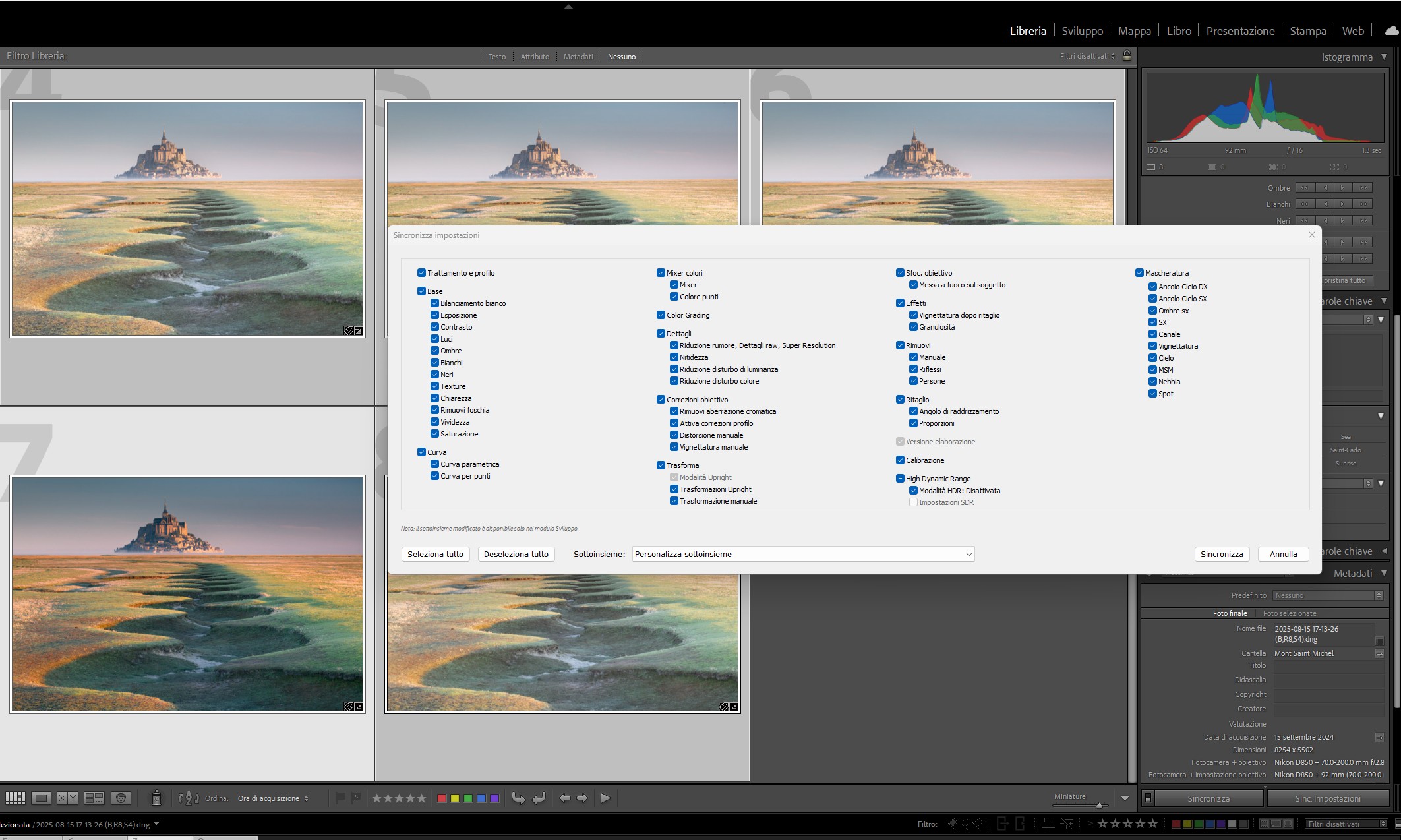This screenshot has width=1401, height=840.
Task: Open Compare view (X|Y) icon
Action: (67, 798)
